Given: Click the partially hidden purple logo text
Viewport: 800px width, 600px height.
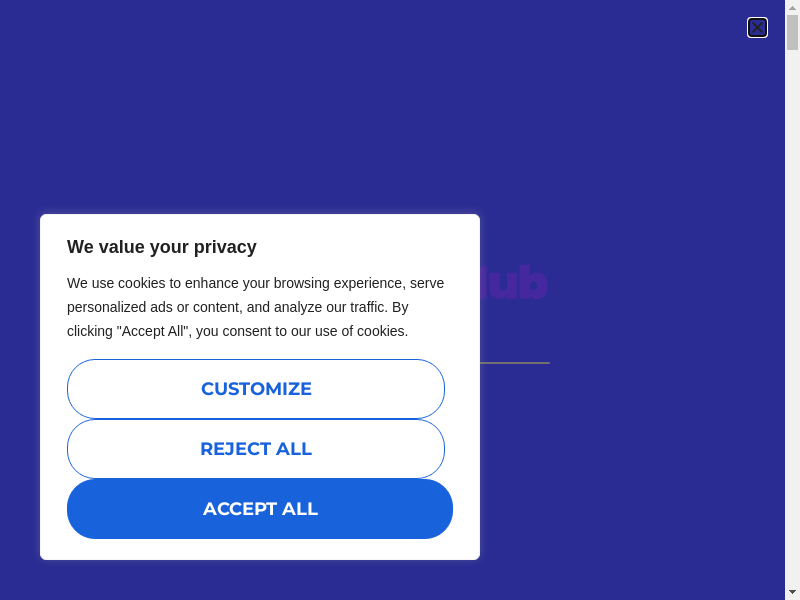Looking at the screenshot, I should (514, 284).
